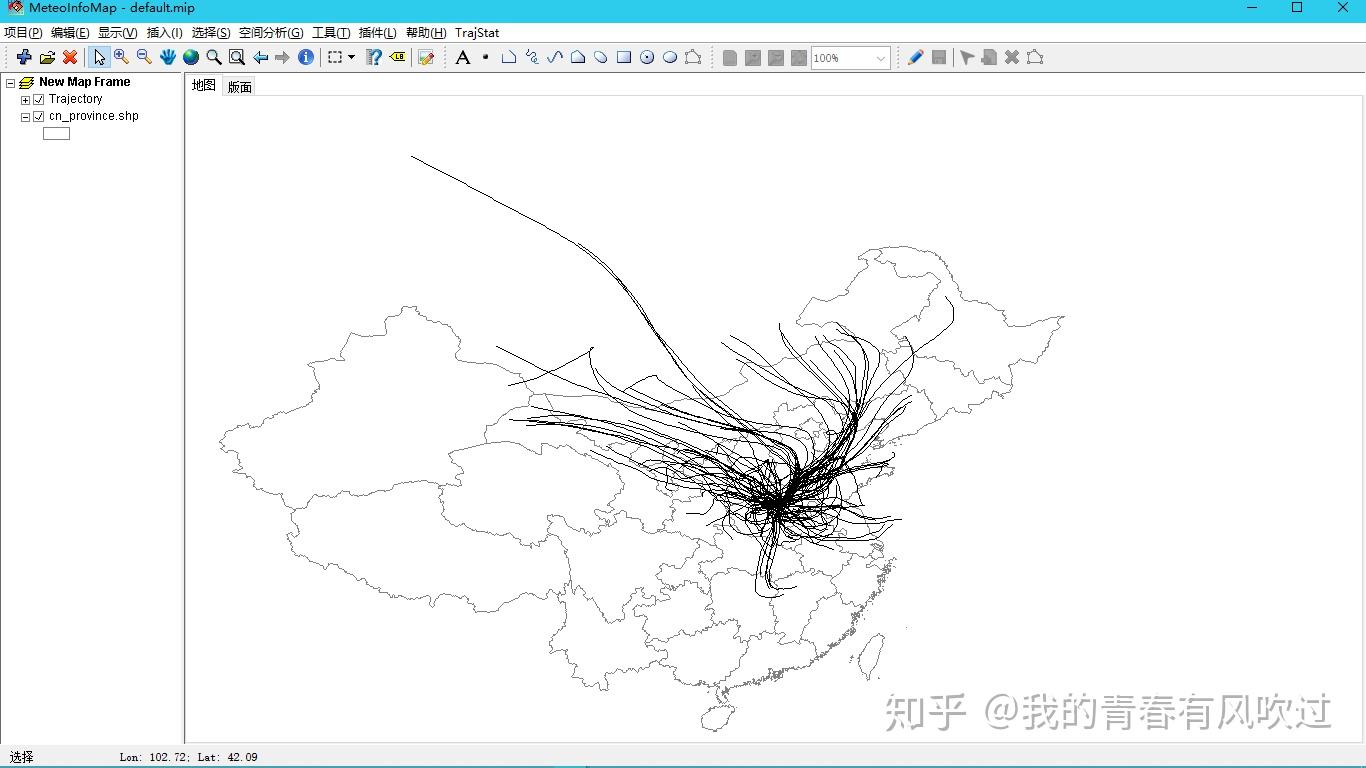Open the 帮助(H) menu
The image size is (1366, 768).
coord(426,33)
